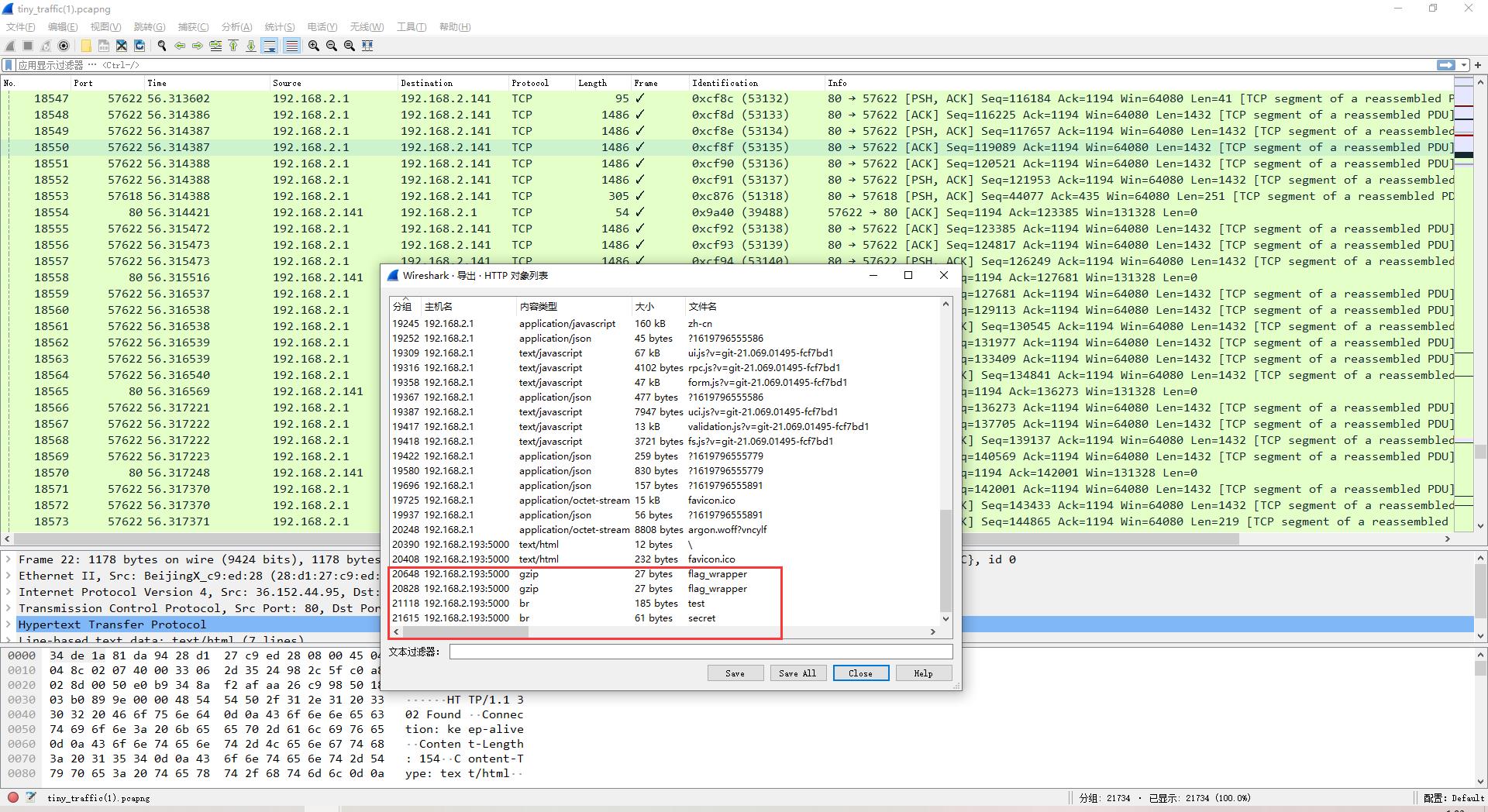Expand the Frame 22 details row
This screenshot has height=812, width=1488.
(9, 559)
